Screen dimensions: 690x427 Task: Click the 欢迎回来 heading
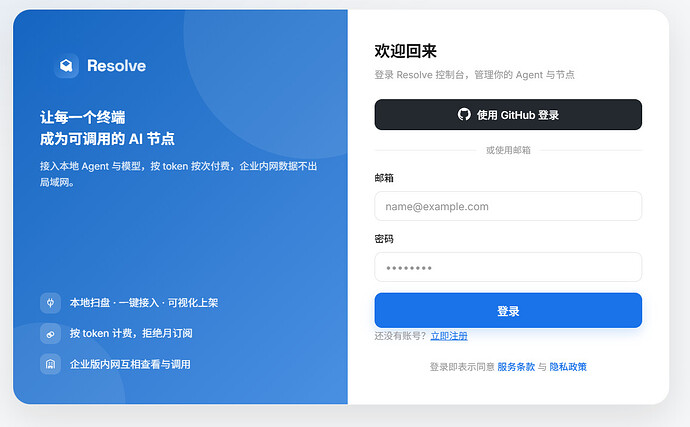pos(405,51)
